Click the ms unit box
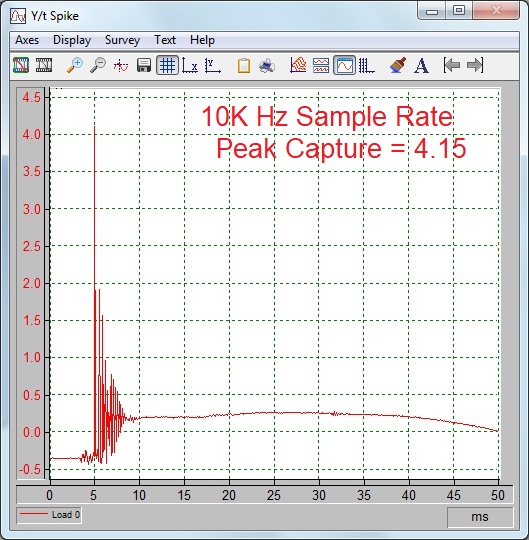529x540 pixels. [x=480, y=517]
